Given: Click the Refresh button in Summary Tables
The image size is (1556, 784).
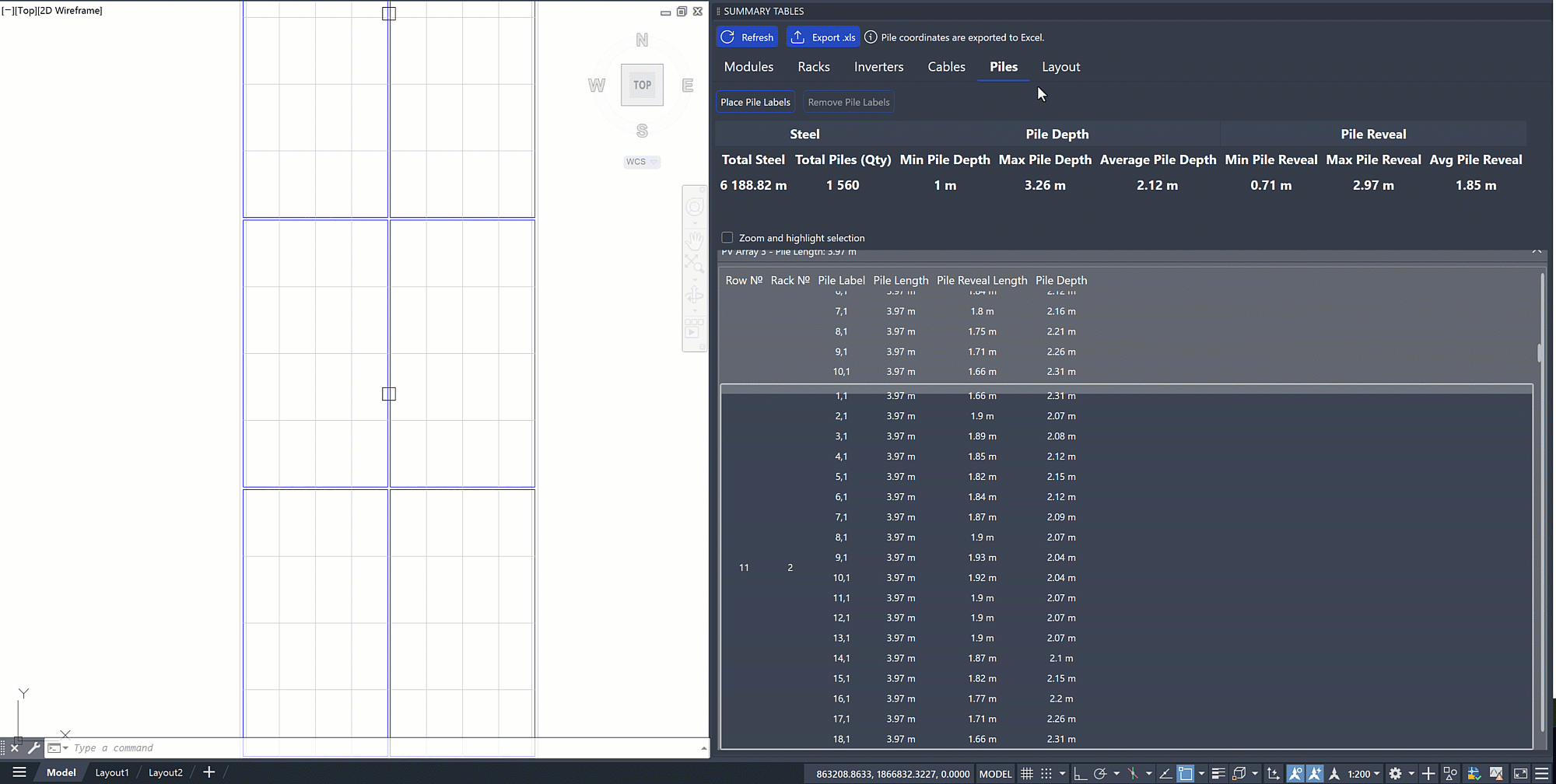Looking at the screenshot, I should pos(748,37).
